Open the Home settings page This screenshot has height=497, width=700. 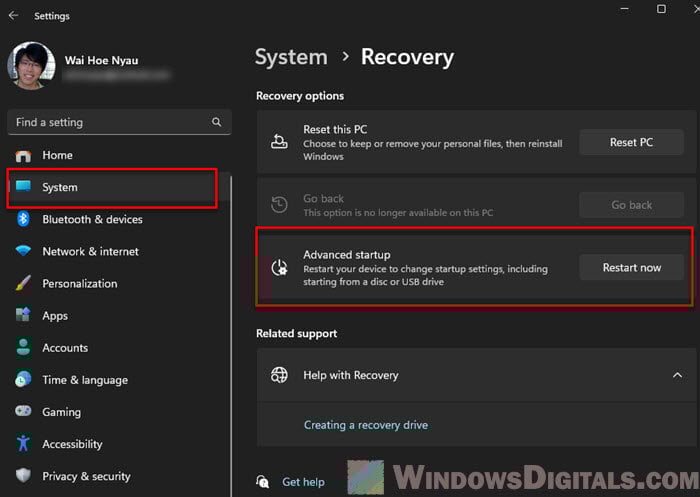pyautogui.click(x=119, y=155)
